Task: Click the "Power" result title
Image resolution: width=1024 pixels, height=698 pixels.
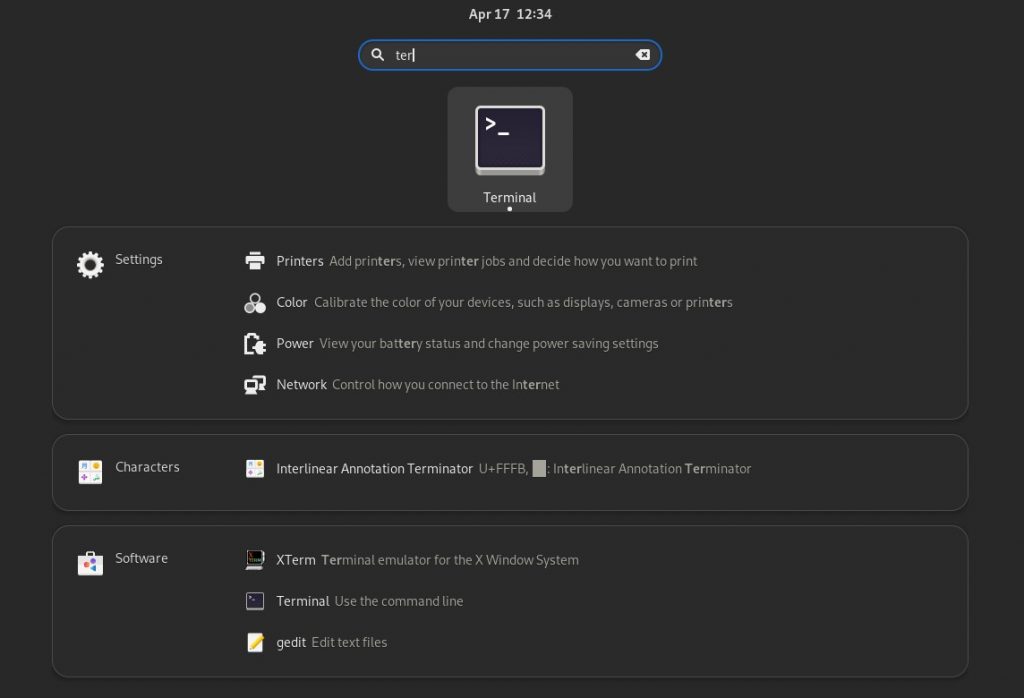Action: click(x=295, y=343)
